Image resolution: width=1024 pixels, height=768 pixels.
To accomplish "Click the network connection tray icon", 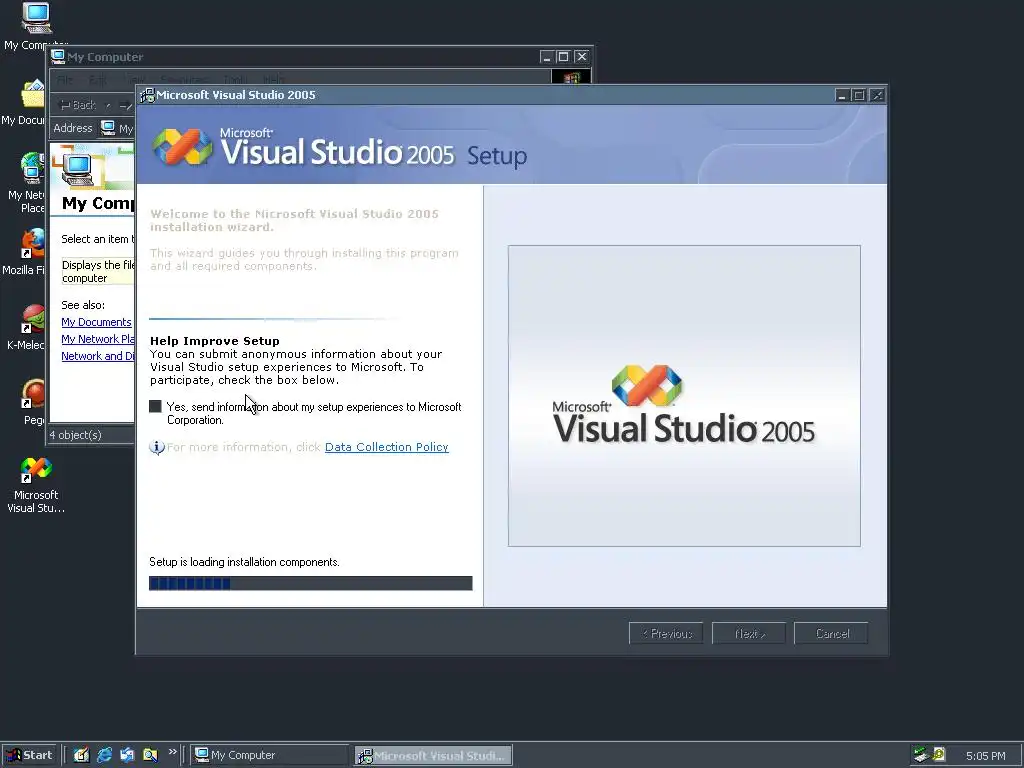I will [x=921, y=755].
